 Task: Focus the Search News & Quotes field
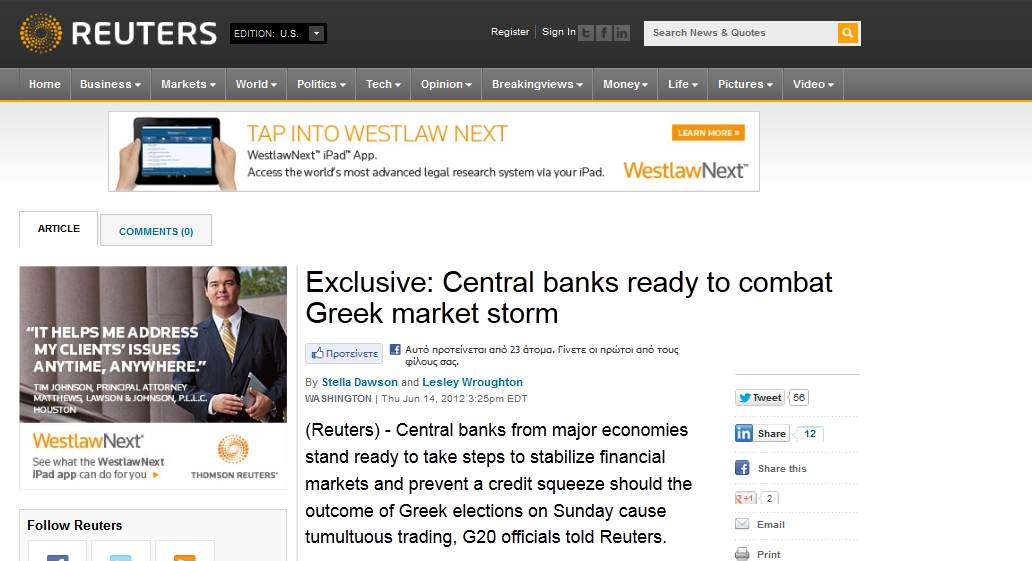click(x=740, y=33)
